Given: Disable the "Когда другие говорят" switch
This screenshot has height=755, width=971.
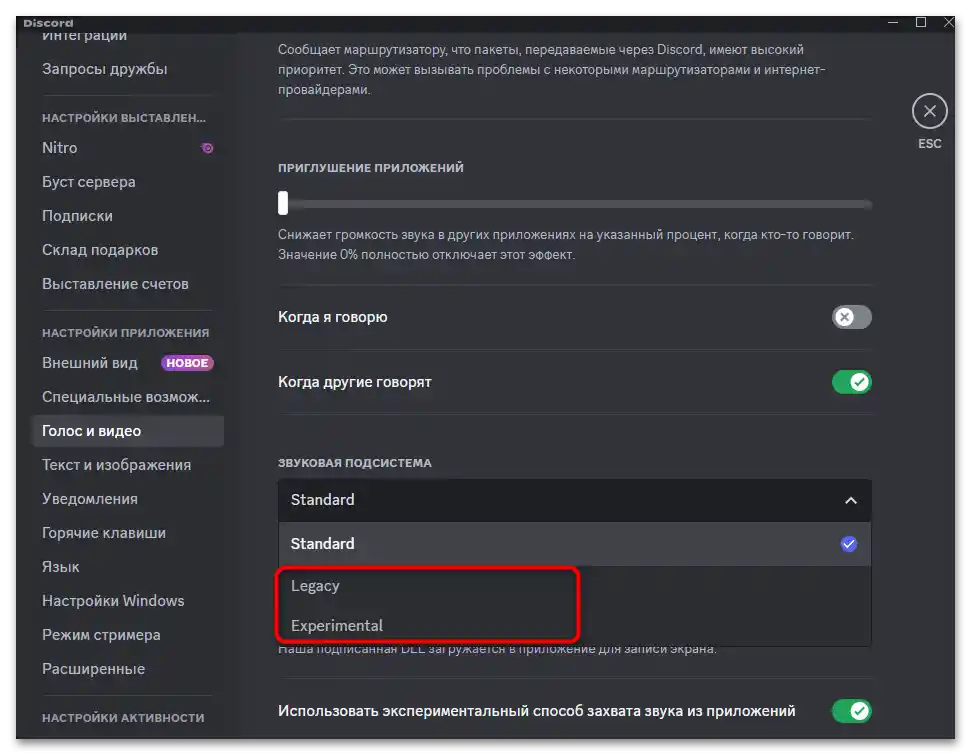Looking at the screenshot, I should click(851, 382).
